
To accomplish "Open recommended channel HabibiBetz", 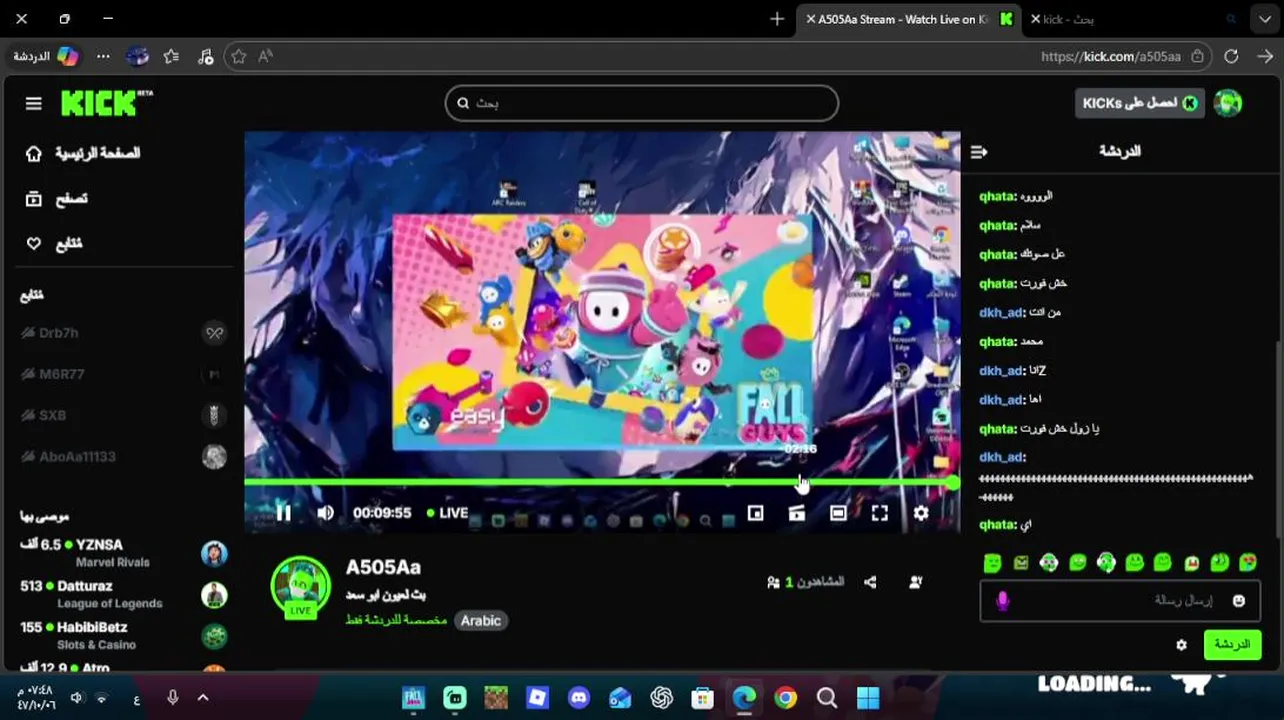I will 123,635.
